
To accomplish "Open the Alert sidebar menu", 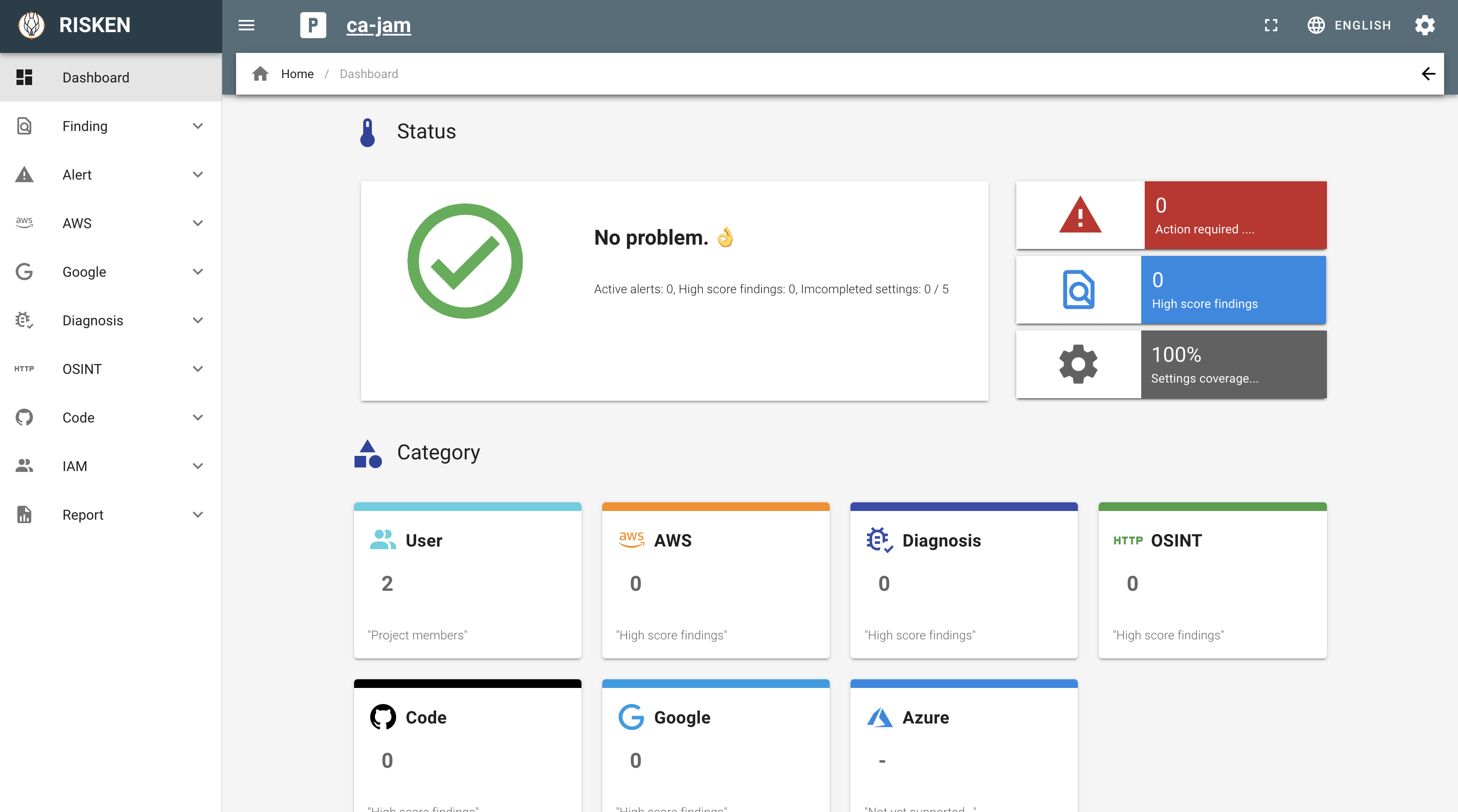I will click(111, 175).
